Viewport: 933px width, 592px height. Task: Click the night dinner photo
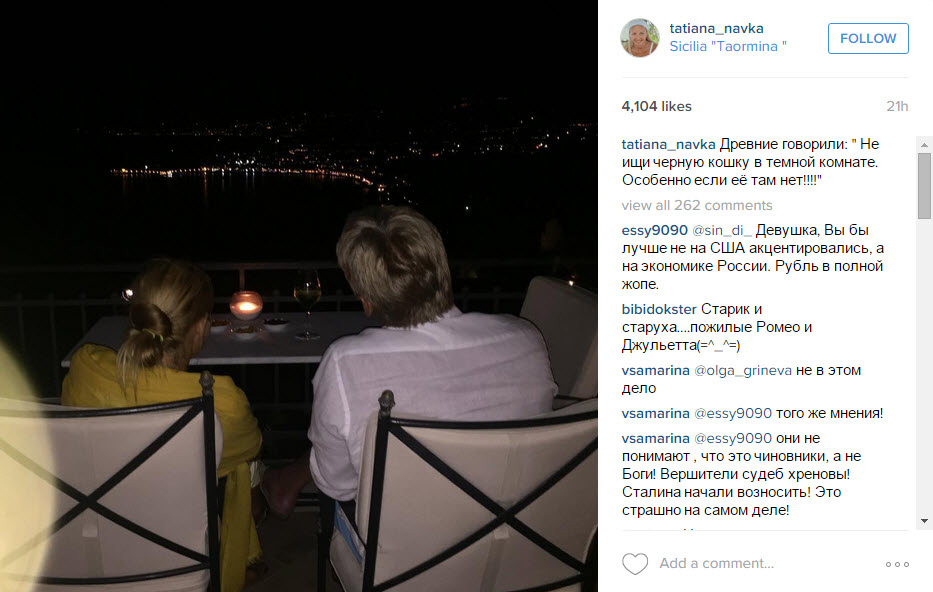[x=299, y=296]
